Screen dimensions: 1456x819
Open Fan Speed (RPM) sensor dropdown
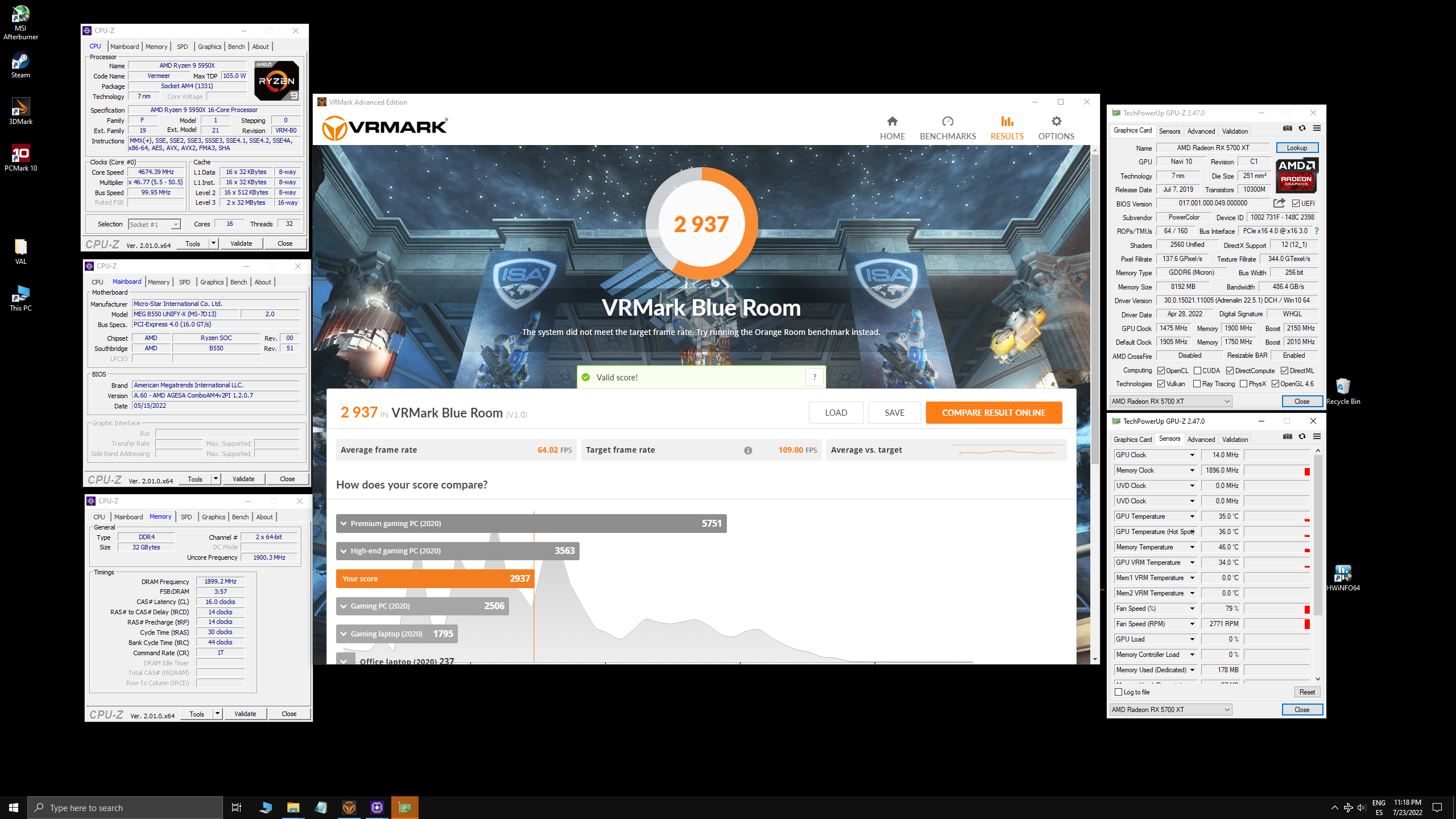coord(1192,624)
